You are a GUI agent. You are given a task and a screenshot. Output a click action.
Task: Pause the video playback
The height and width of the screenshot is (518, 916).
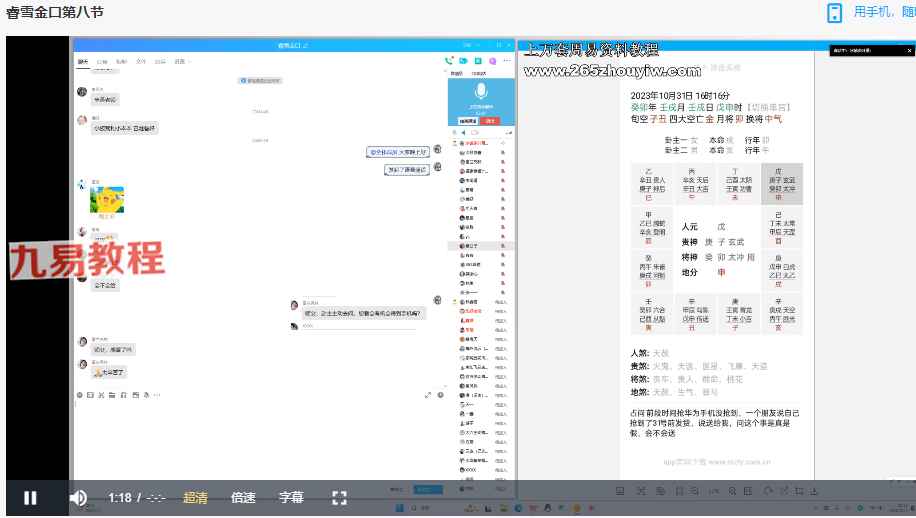30,498
